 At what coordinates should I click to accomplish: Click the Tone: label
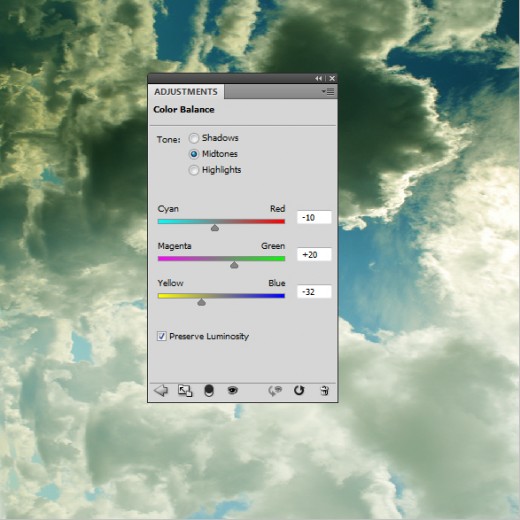click(x=169, y=139)
